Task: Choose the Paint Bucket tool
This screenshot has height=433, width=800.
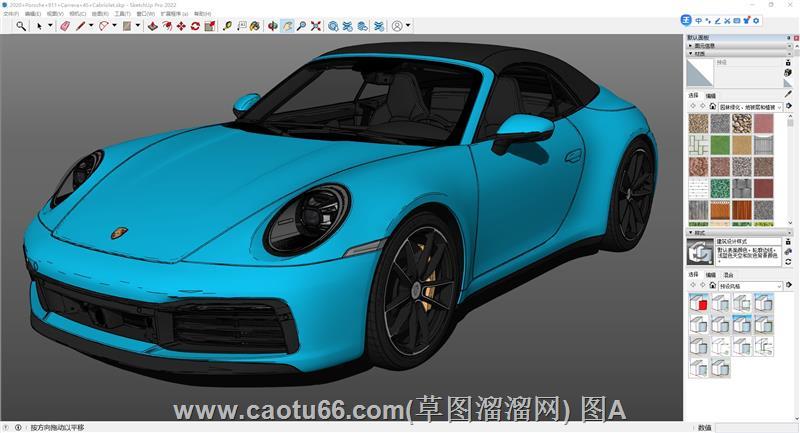Action: coord(255,26)
